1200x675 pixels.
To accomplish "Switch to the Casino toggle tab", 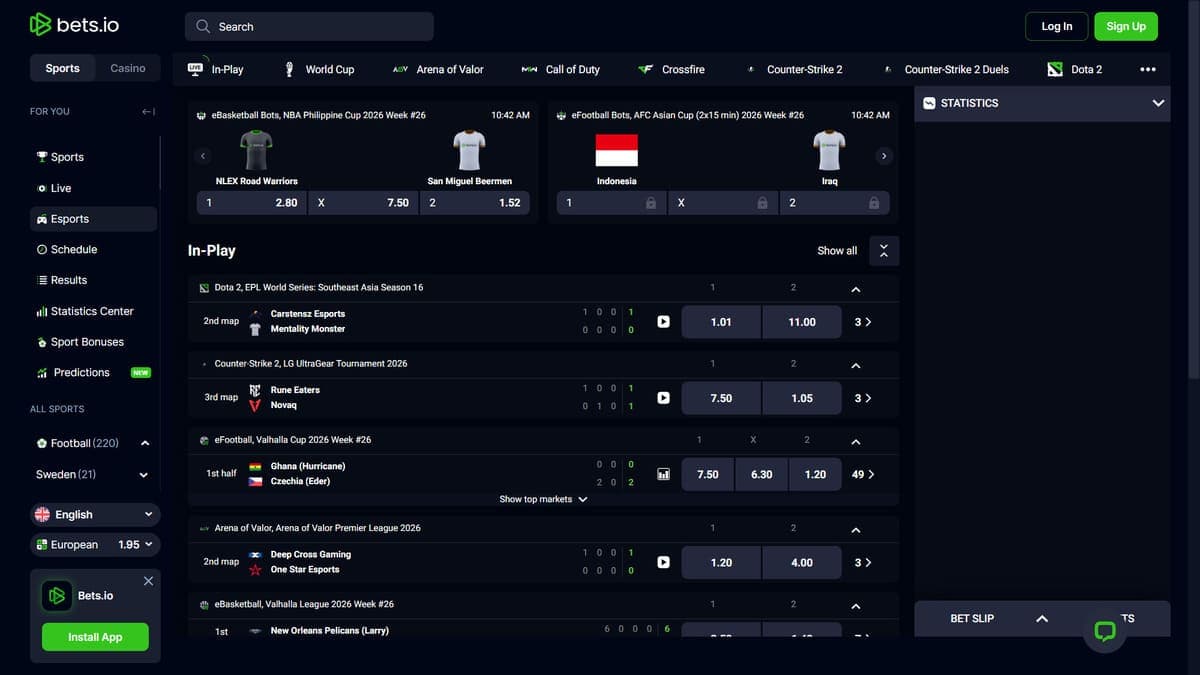I will [x=127, y=68].
